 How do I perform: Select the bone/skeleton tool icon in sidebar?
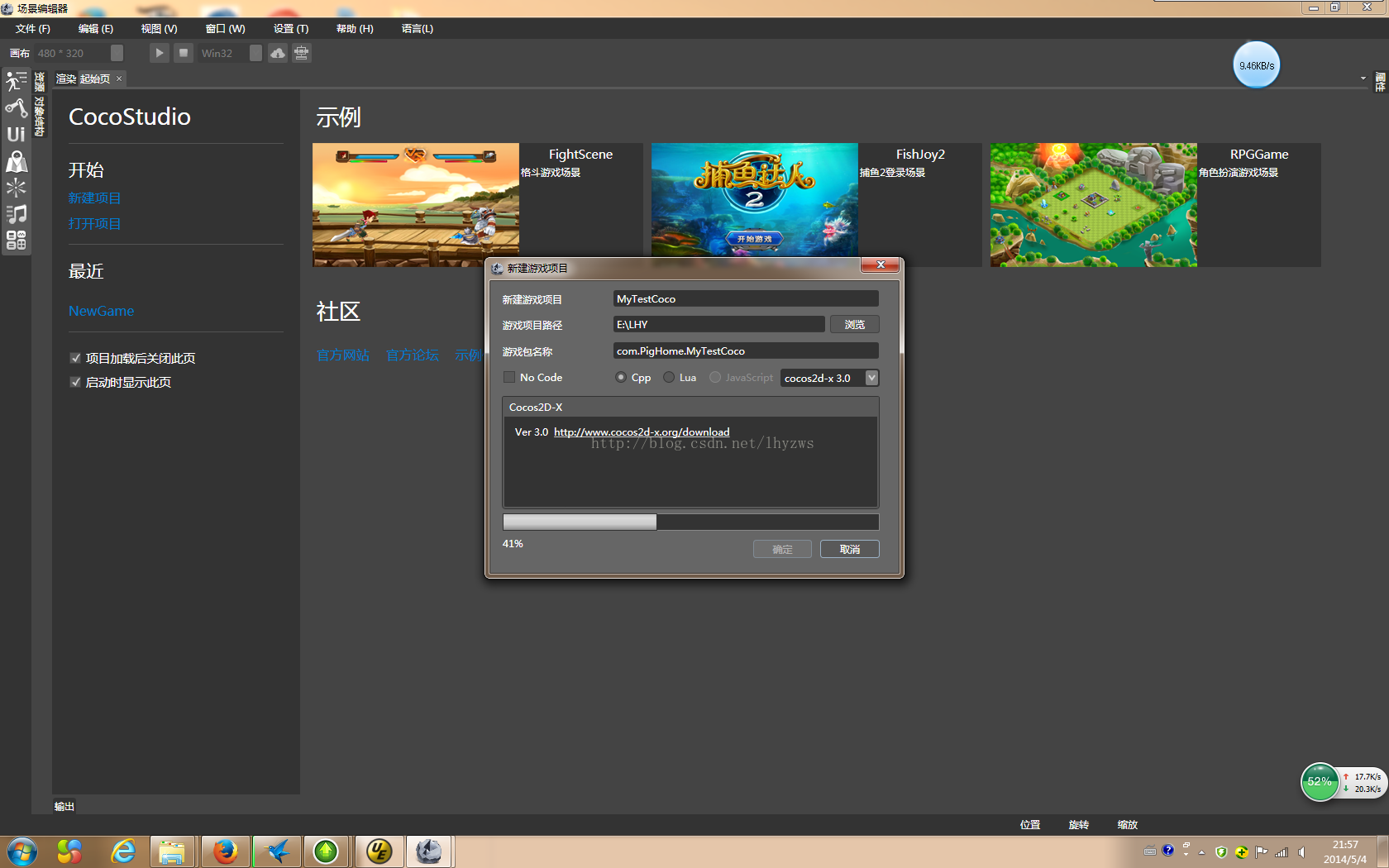coord(16,107)
